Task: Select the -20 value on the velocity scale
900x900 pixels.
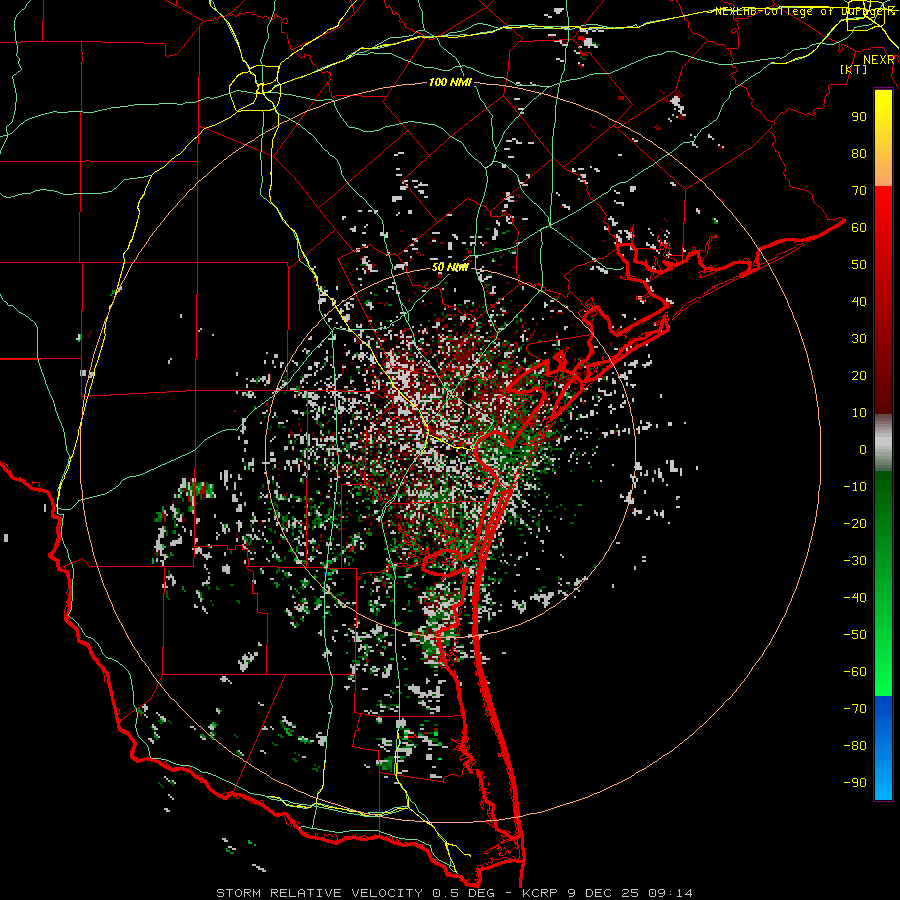Action: tap(855, 523)
